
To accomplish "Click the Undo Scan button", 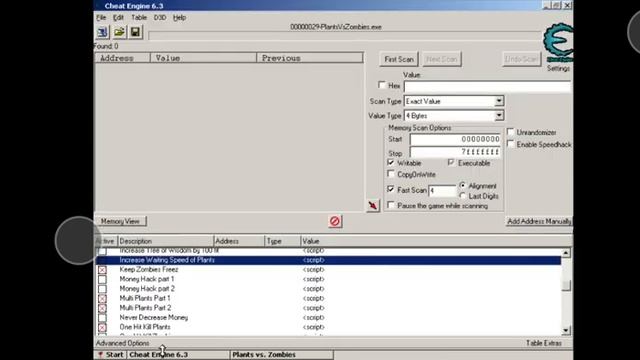I will pyautogui.click(x=521, y=59).
